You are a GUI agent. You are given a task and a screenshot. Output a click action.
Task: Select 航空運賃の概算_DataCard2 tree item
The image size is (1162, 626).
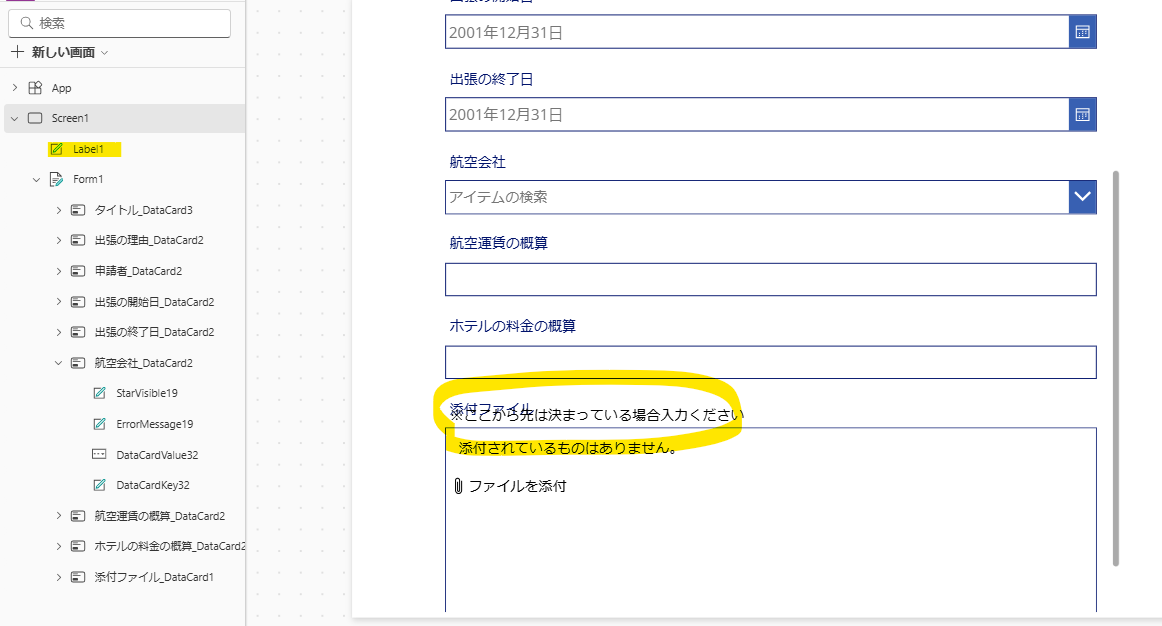(159, 516)
